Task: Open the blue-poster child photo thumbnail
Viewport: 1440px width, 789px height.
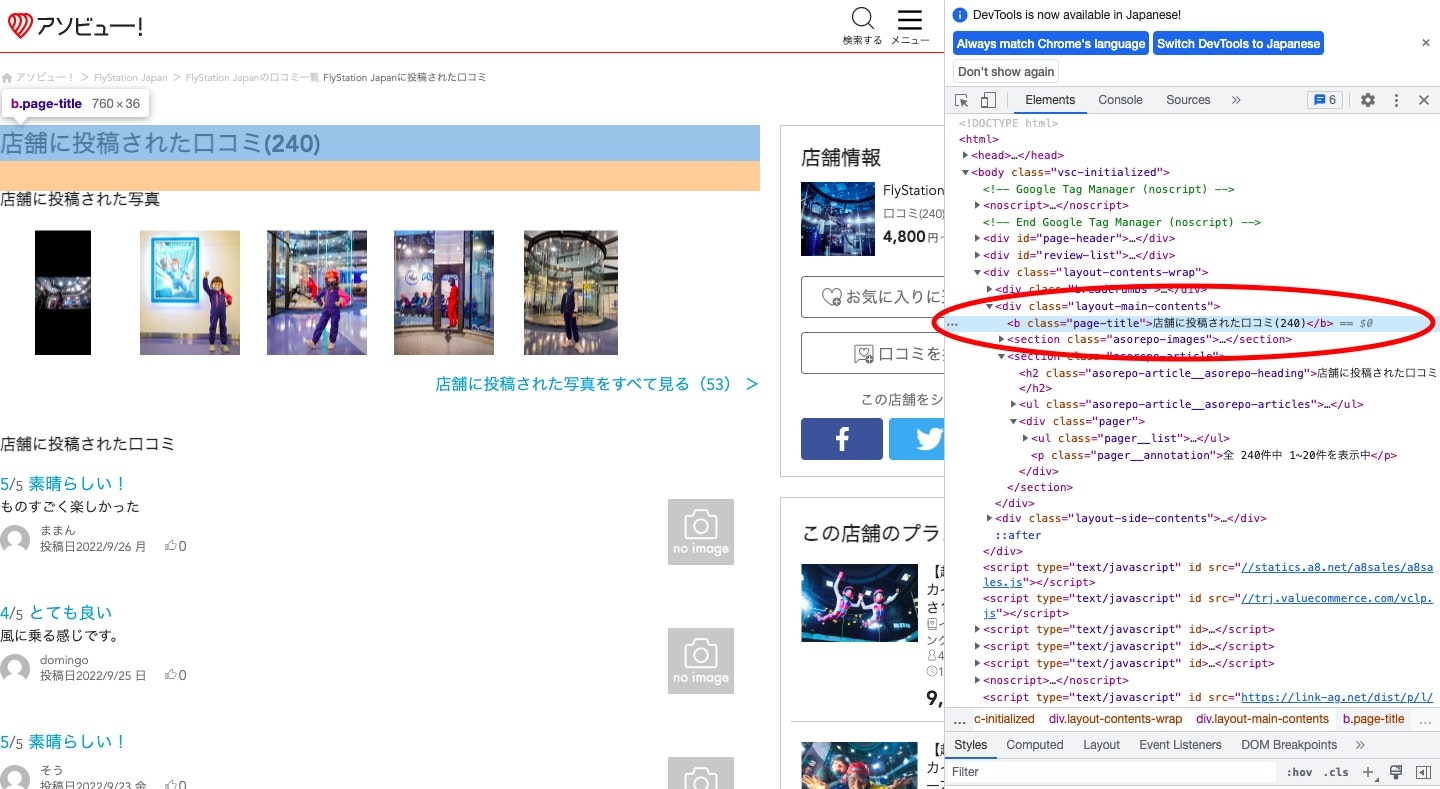Action: point(190,293)
